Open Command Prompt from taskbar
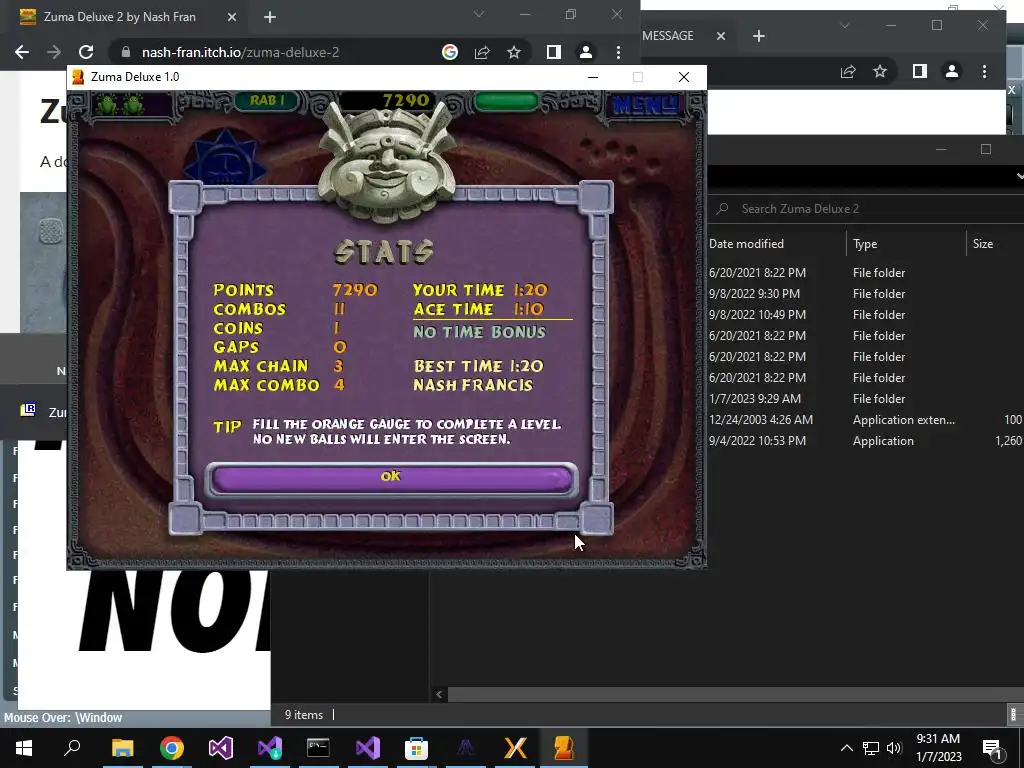 318,748
